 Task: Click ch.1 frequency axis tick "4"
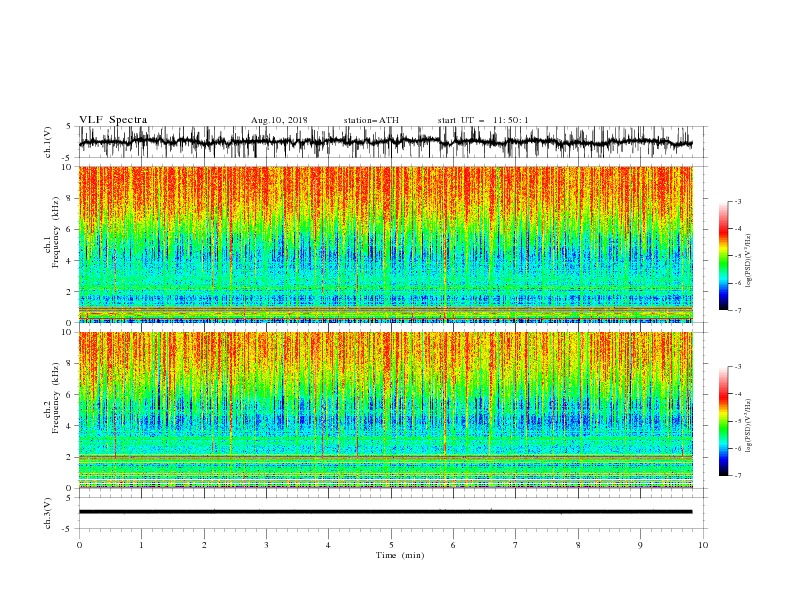(69, 261)
